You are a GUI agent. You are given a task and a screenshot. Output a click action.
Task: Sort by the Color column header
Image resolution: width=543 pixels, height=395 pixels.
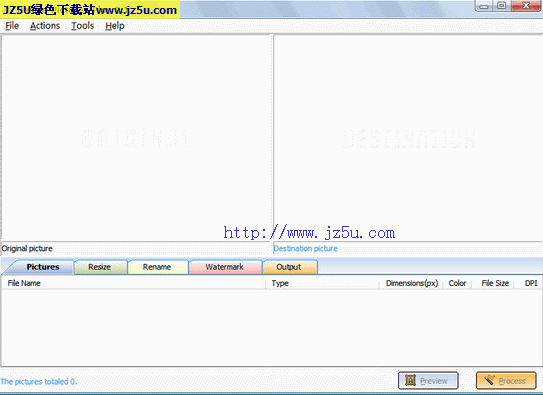click(457, 283)
